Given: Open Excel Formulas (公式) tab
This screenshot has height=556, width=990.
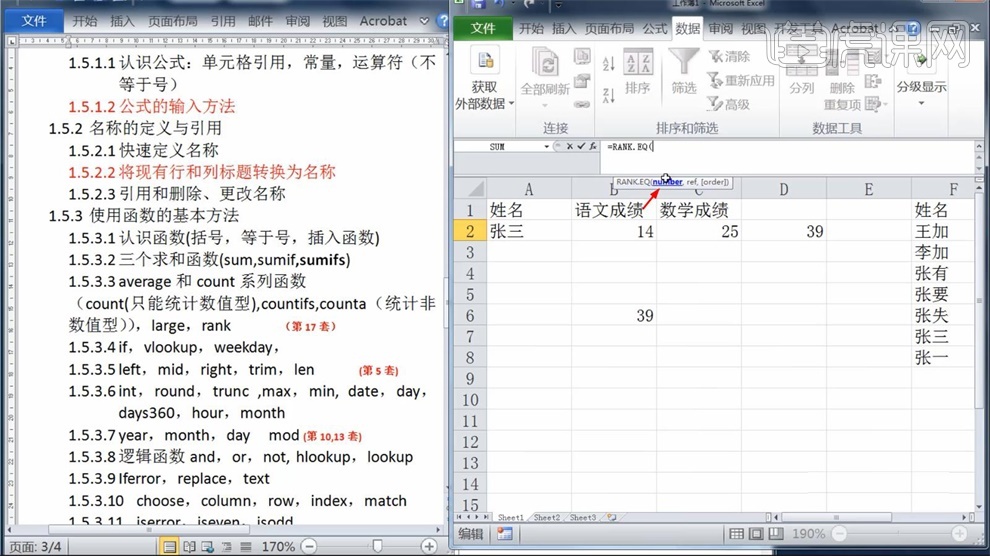Looking at the screenshot, I should pyautogui.click(x=655, y=28).
